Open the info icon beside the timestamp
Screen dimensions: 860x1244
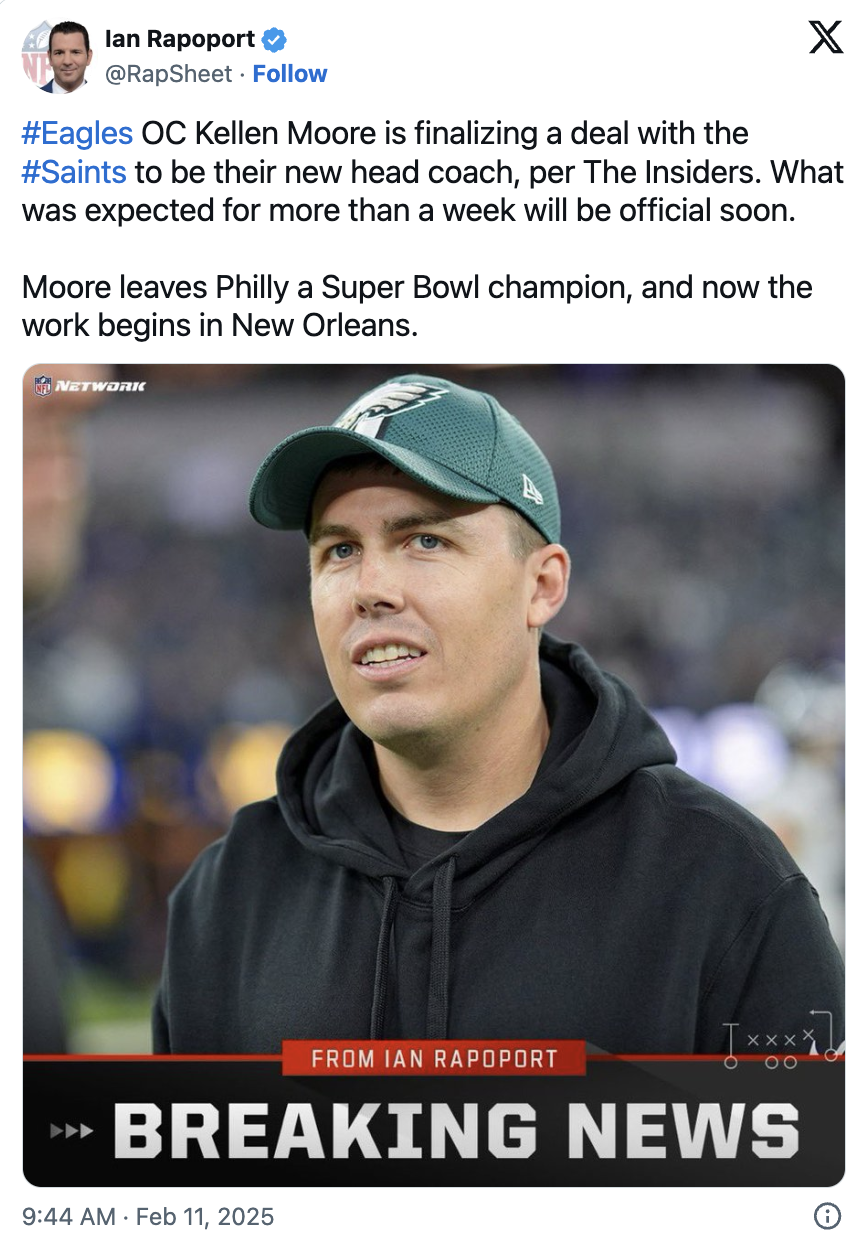[827, 1216]
